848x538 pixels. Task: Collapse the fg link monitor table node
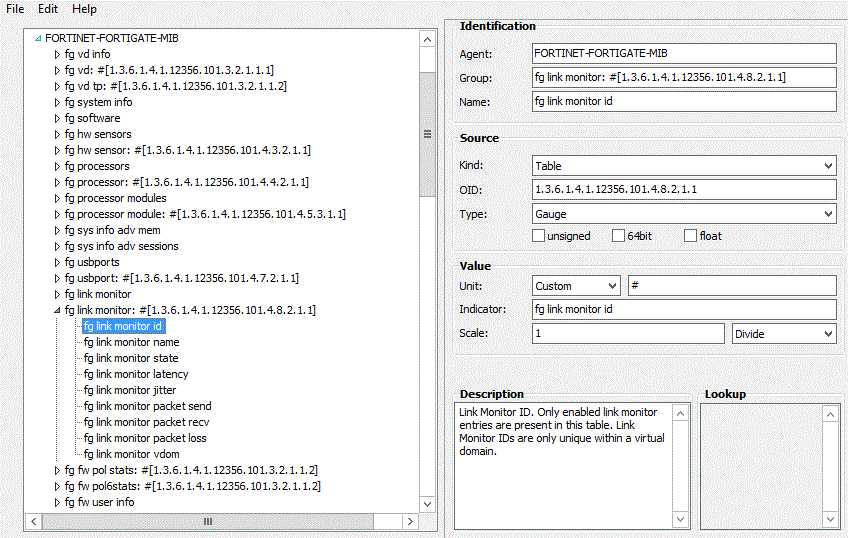coord(57,310)
